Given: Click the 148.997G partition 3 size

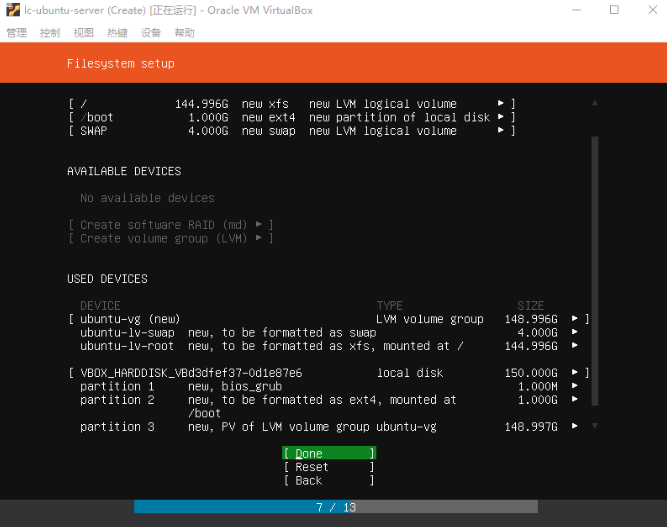Looking at the screenshot, I should click(531, 427).
